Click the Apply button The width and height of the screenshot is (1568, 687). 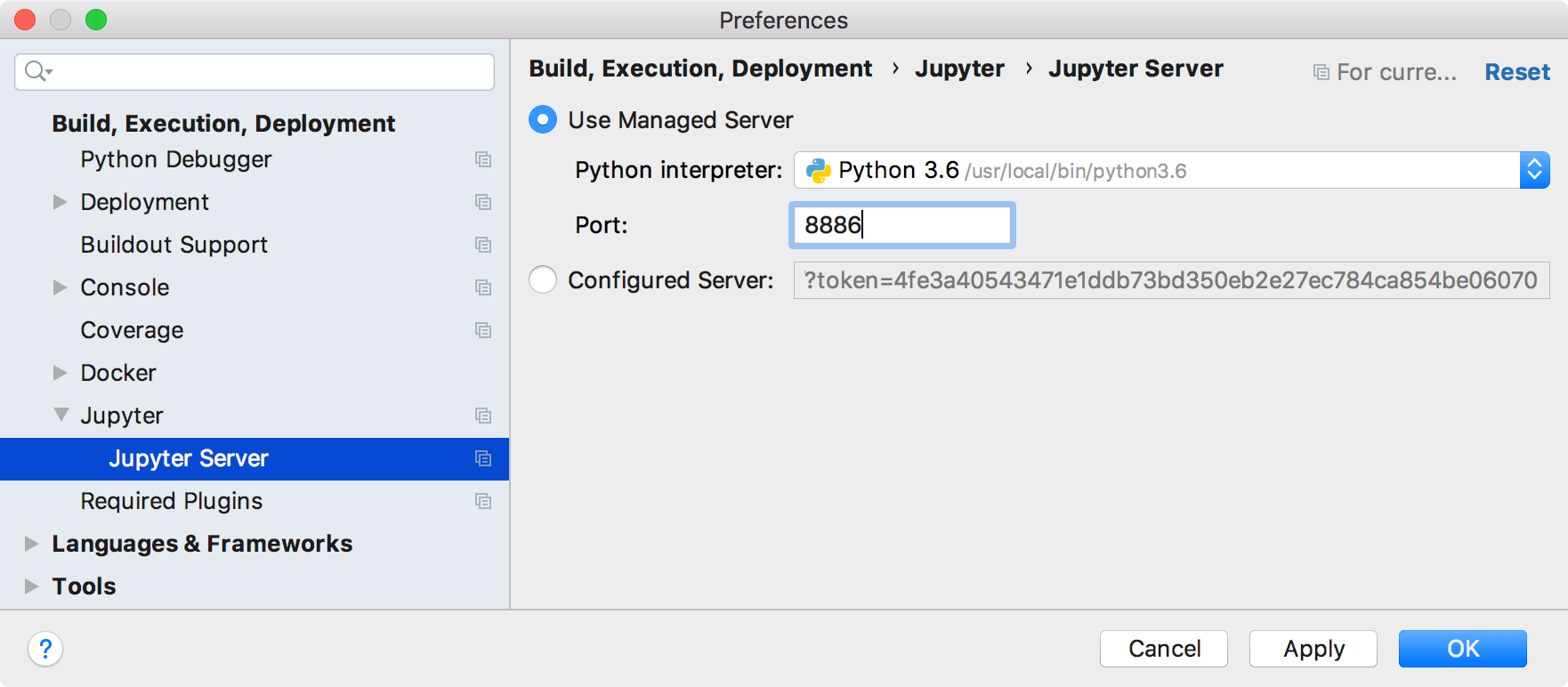(1313, 649)
